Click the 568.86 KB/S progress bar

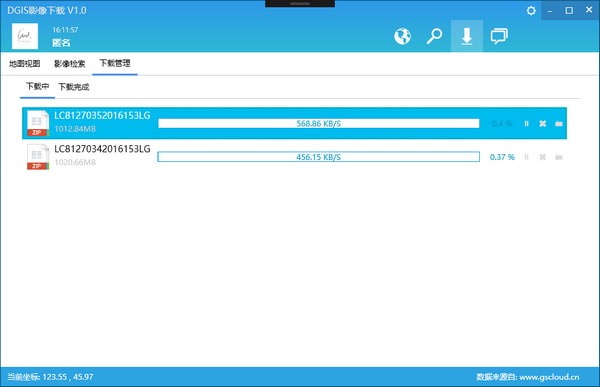[318, 123]
